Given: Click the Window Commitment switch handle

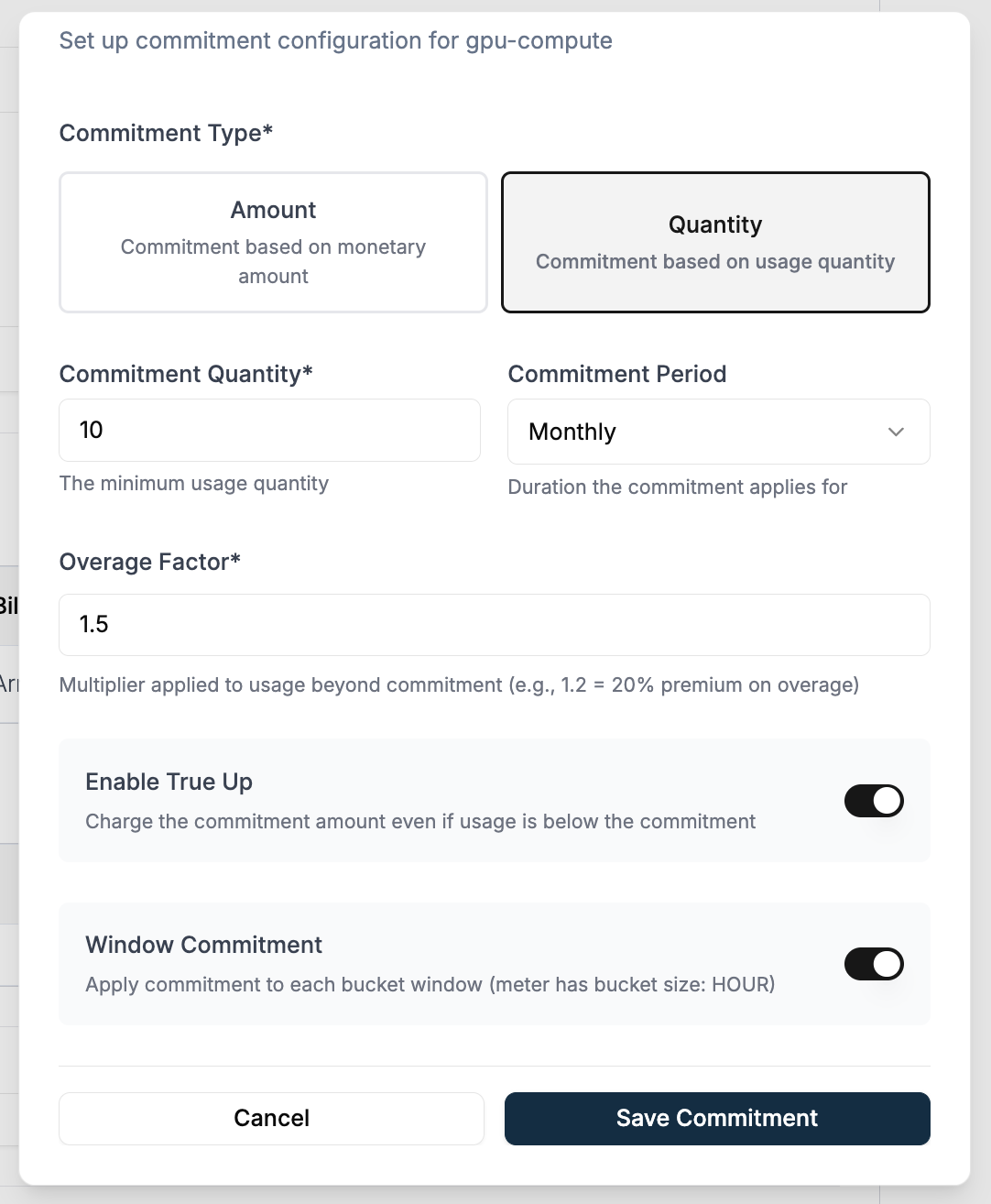Looking at the screenshot, I should [885, 964].
